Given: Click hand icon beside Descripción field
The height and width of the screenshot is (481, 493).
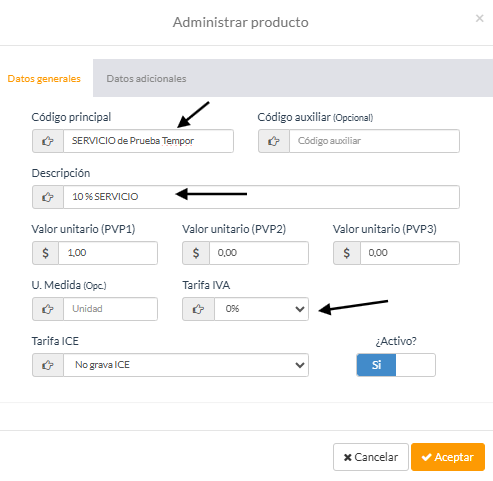Looking at the screenshot, I should [48, 197].
